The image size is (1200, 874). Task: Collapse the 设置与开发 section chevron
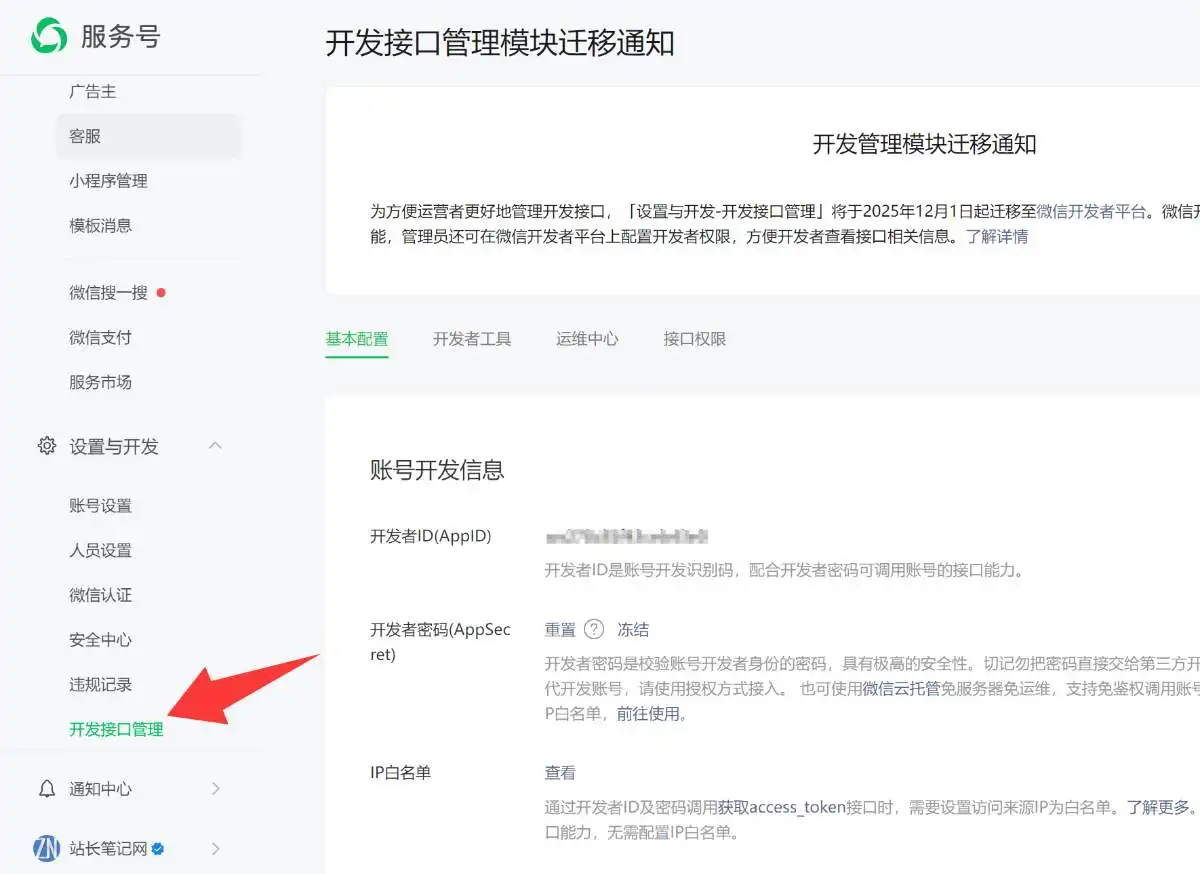click(x=215, y=447)
